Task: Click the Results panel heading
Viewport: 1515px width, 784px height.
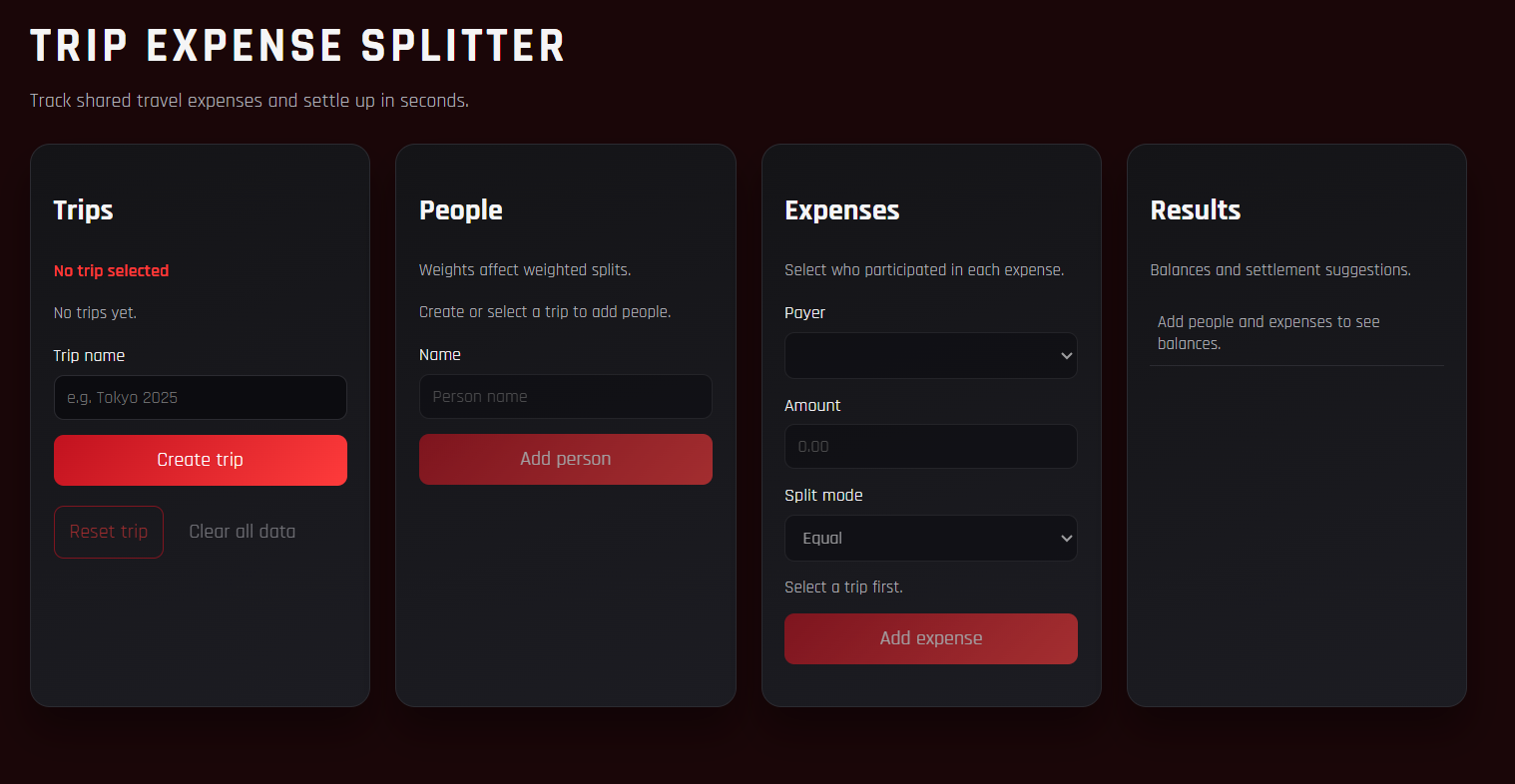Action: [x=1196, y=210]
